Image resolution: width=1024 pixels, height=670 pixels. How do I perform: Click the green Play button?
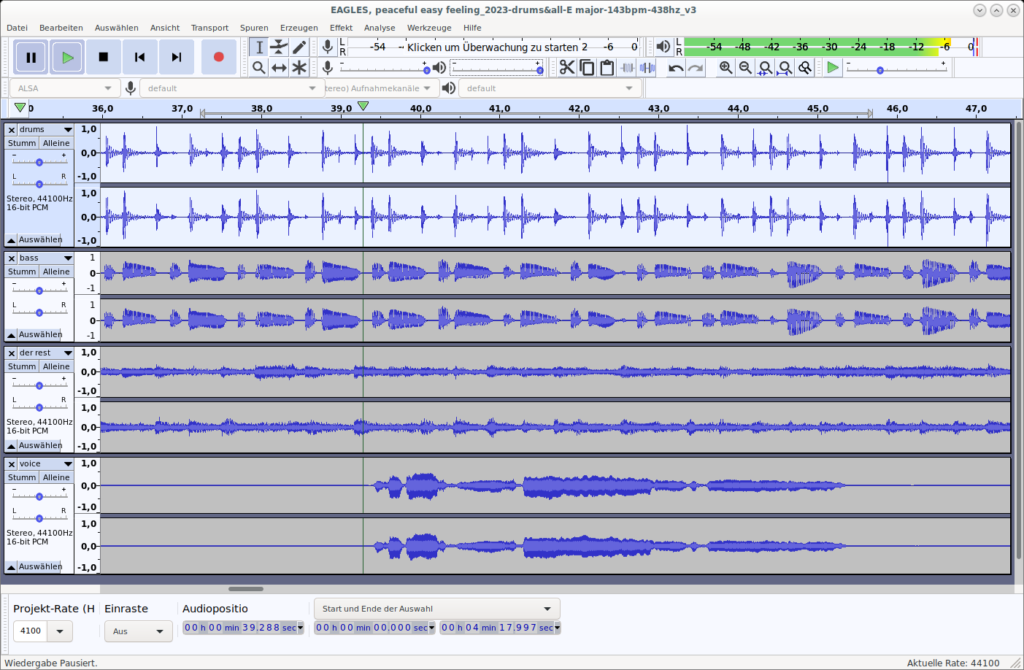(x=67, y=57)
